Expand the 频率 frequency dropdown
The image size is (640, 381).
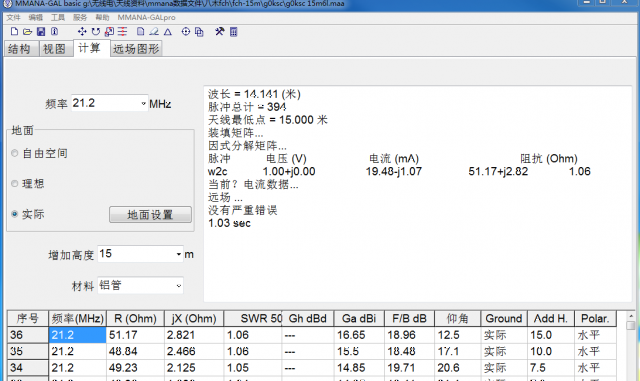[143, 103]
